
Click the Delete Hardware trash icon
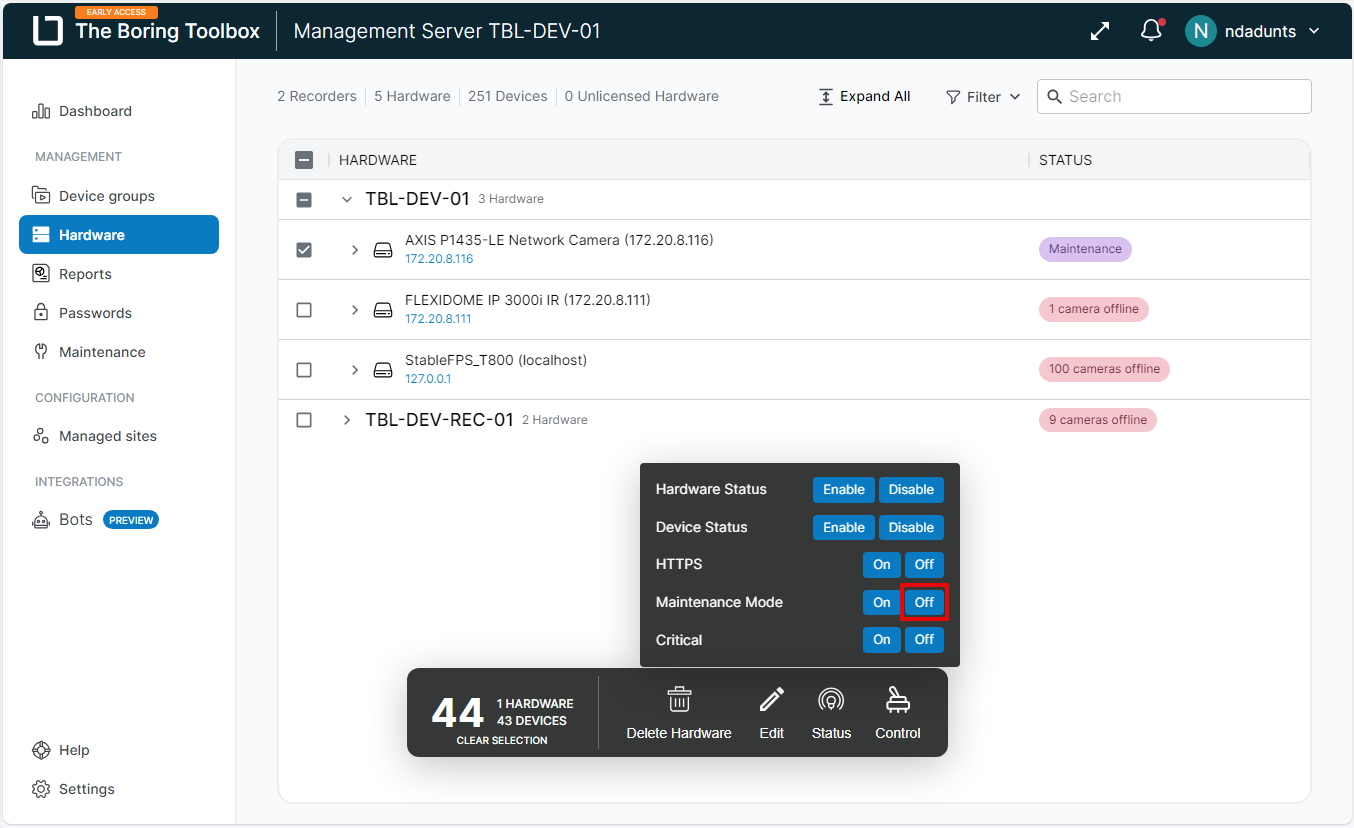tap(679, 700)
